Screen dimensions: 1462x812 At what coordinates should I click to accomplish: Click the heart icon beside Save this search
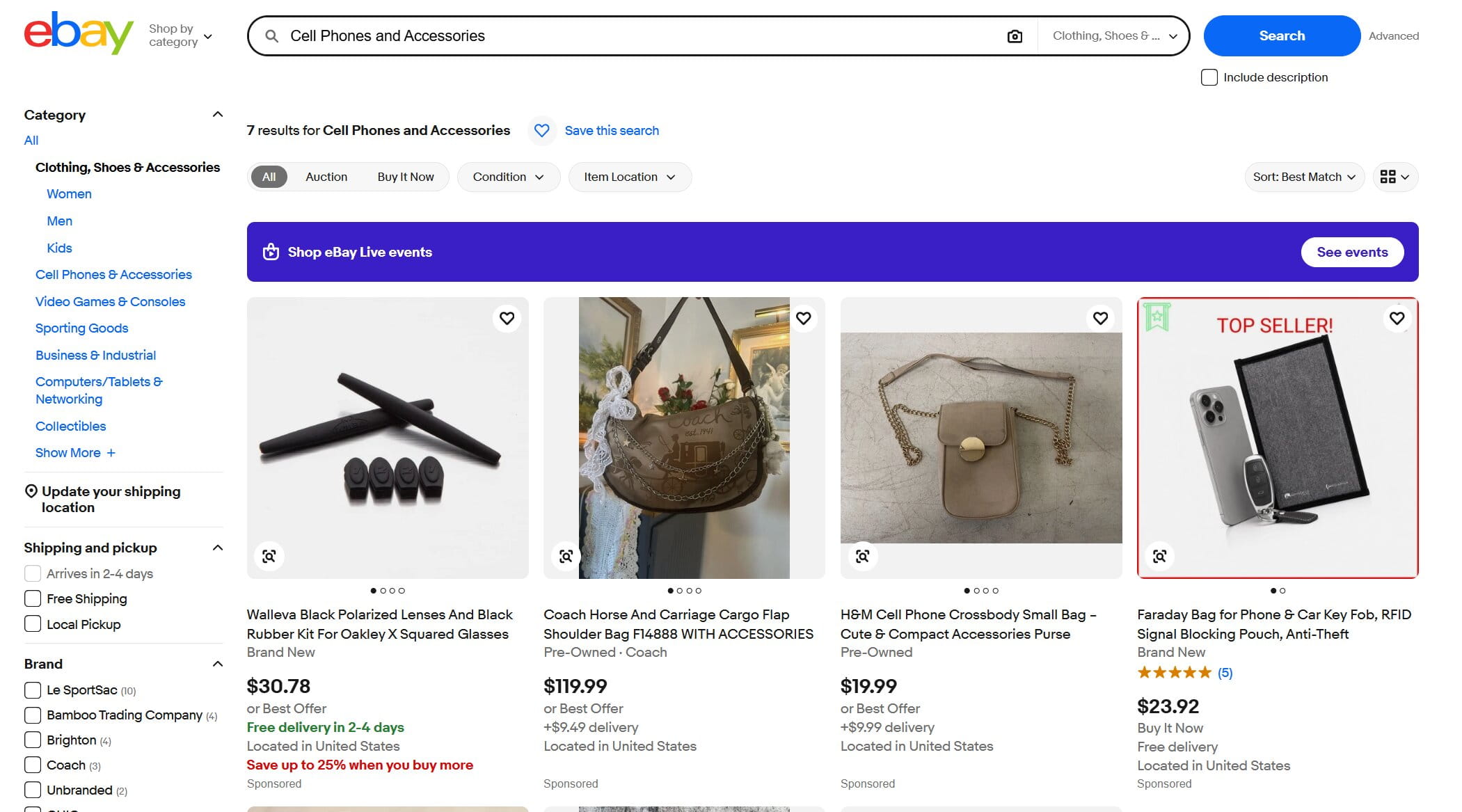coord(541,131)
